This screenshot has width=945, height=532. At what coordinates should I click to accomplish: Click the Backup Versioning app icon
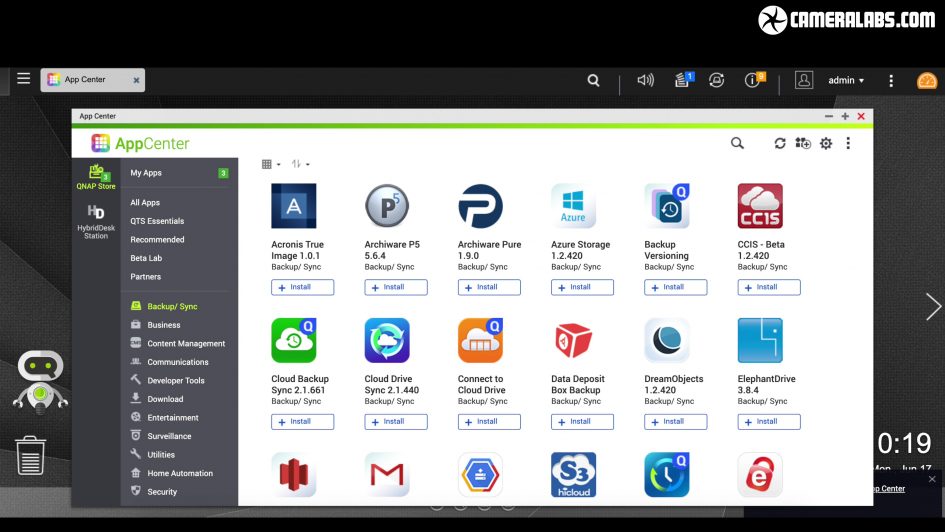(x=667, y=206)
